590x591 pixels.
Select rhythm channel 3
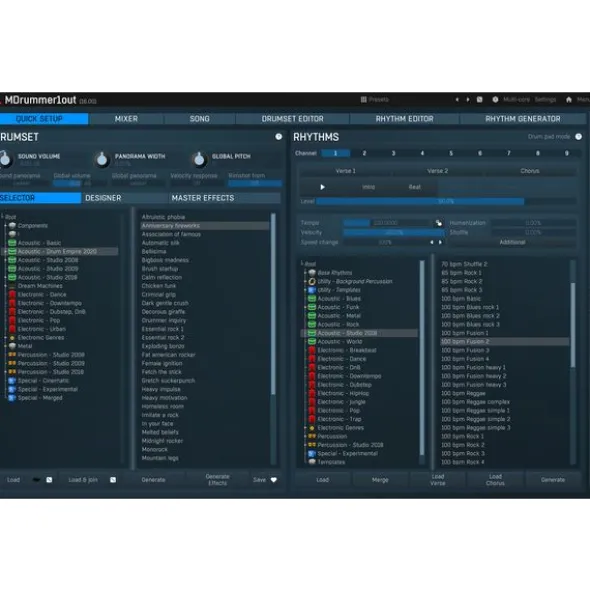click(x=393, y=153)
